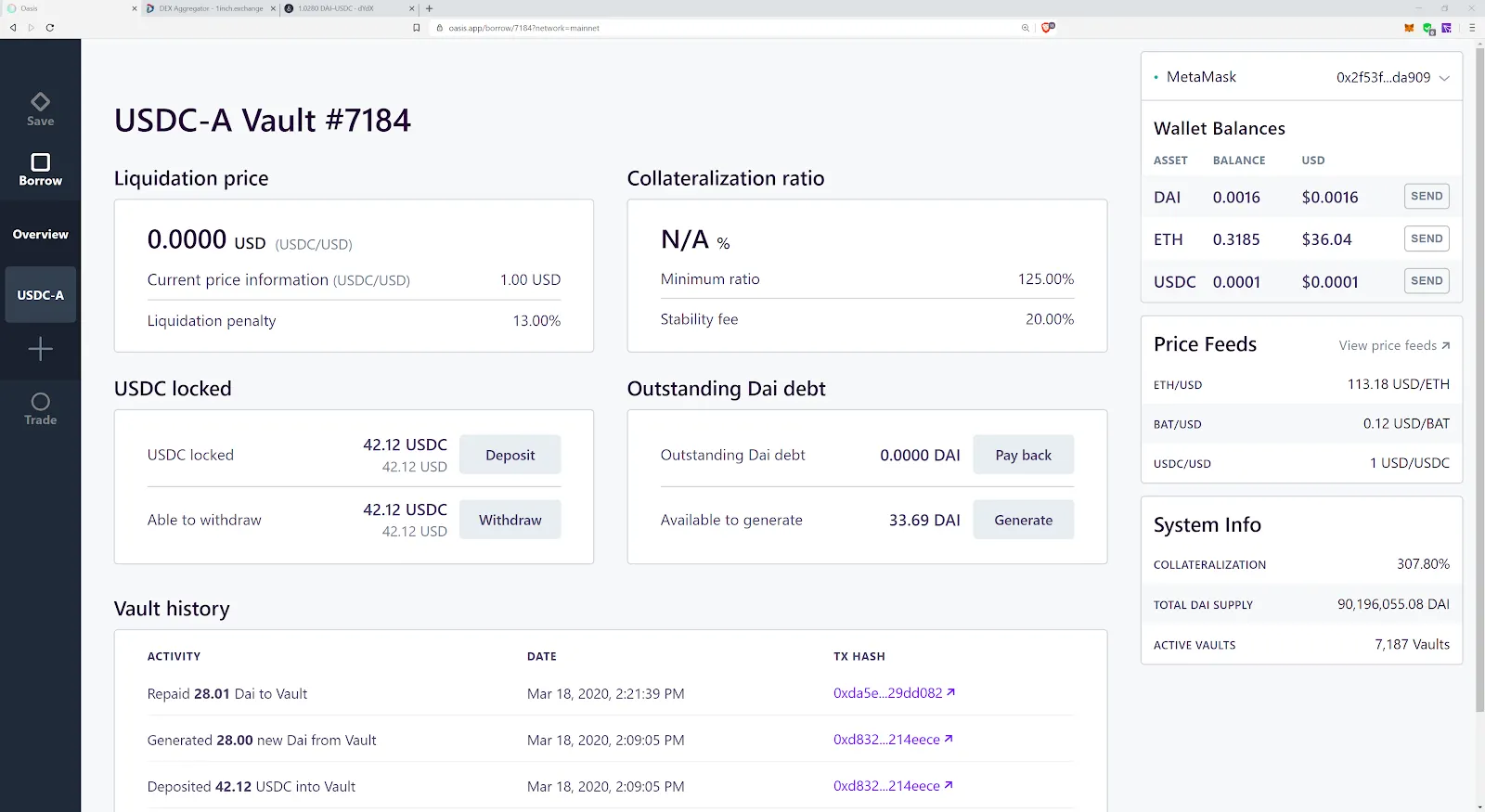This screenshot has width=1485, height=812.
Task: Click the 307.80% system collateralization value
Action: pos(1423,563)
